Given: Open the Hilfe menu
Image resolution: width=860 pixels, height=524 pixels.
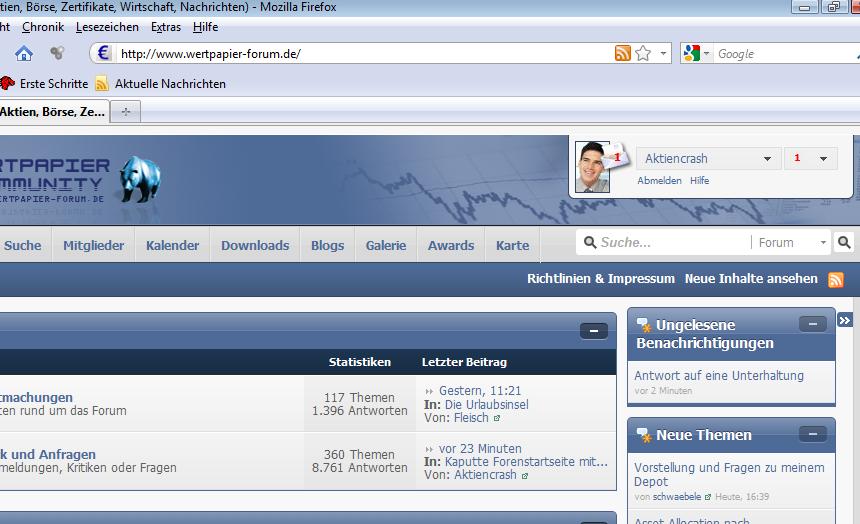Looking at the screenshot, I should click(205, 27).
